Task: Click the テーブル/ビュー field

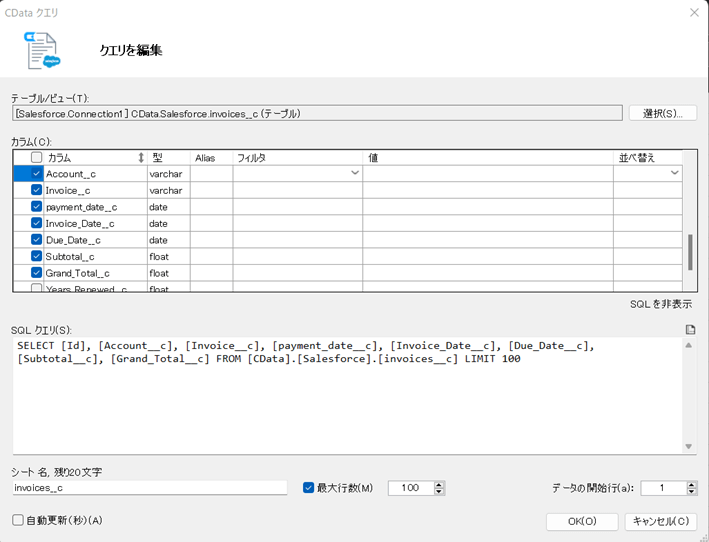Action: tap(317, 113)
